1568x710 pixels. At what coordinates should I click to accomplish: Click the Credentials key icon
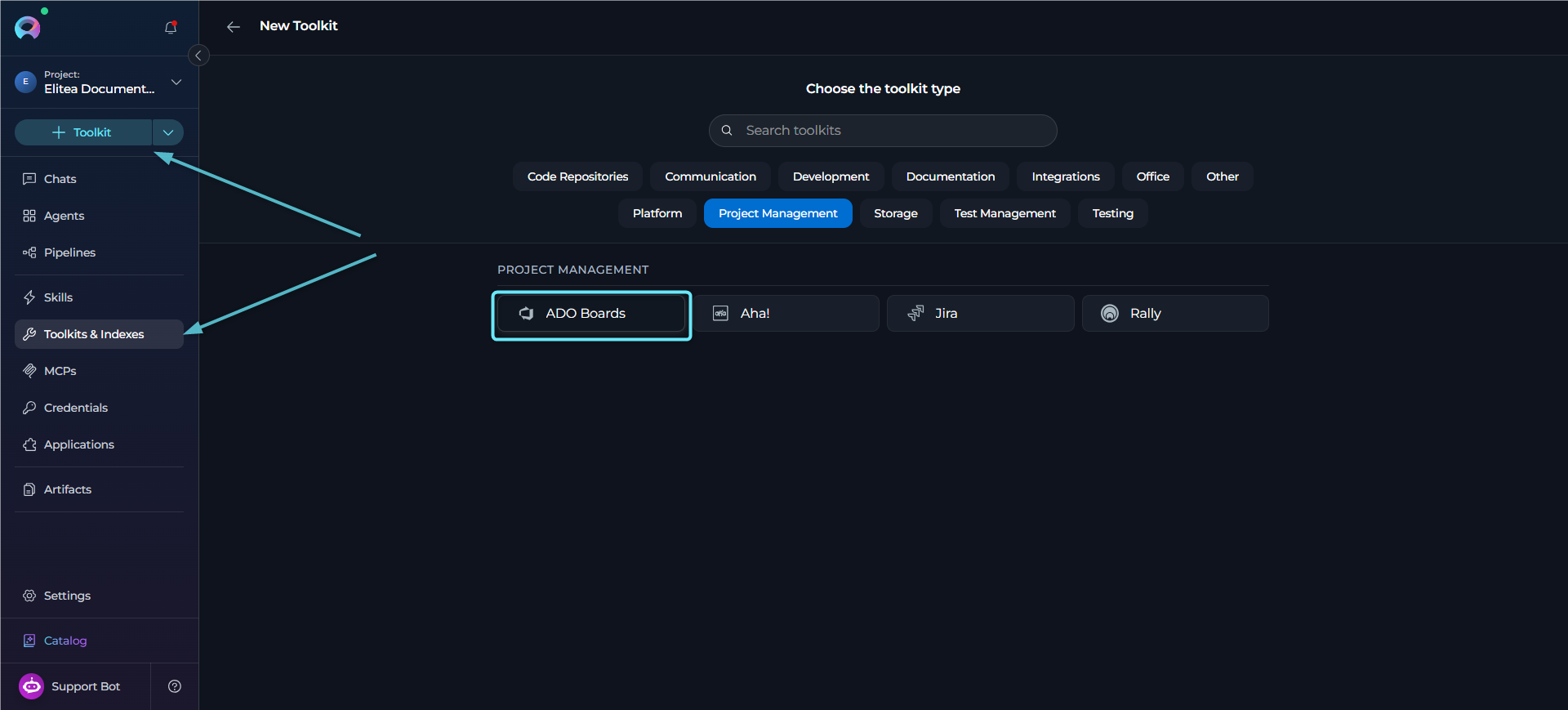[x=29, y=408]
